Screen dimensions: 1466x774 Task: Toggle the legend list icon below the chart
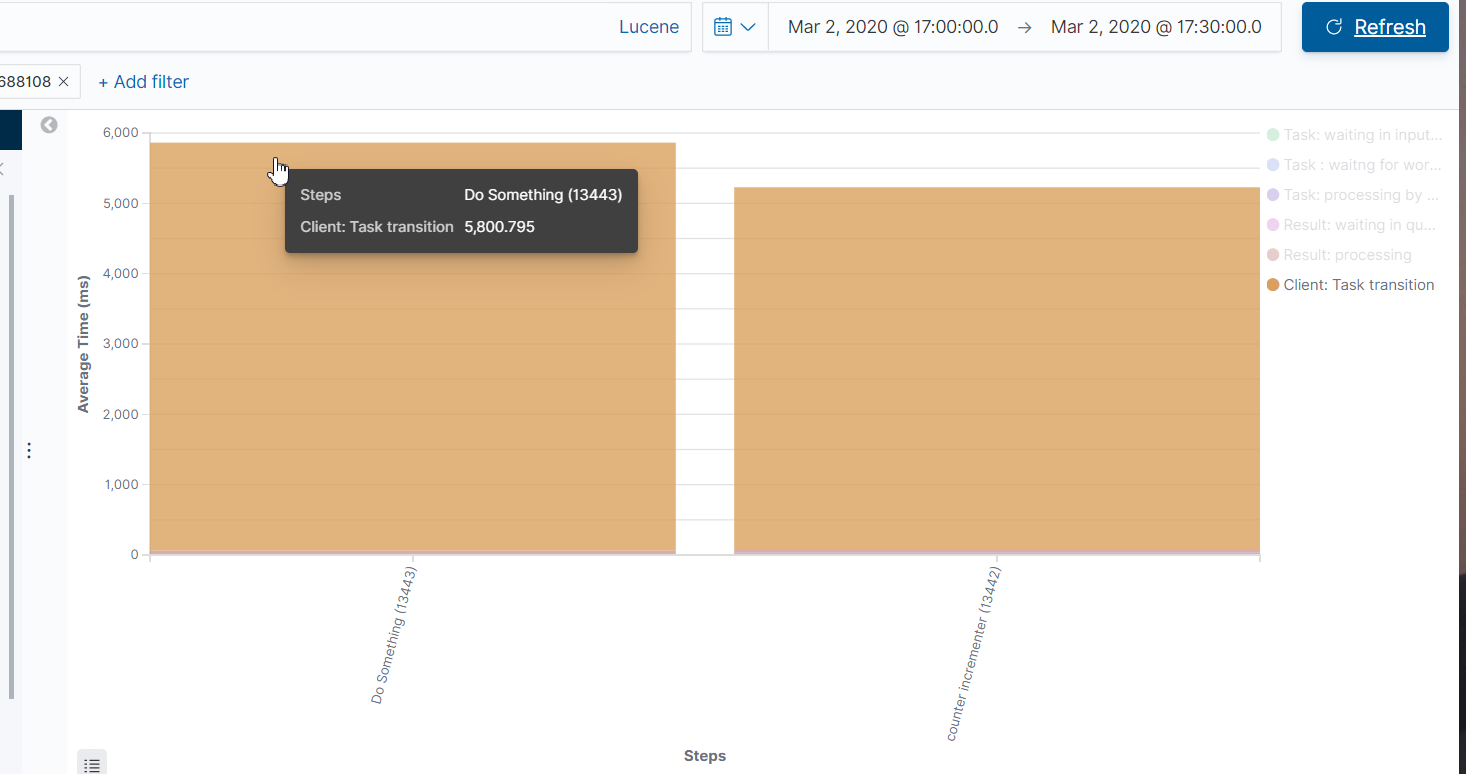[x=92, y=764]
